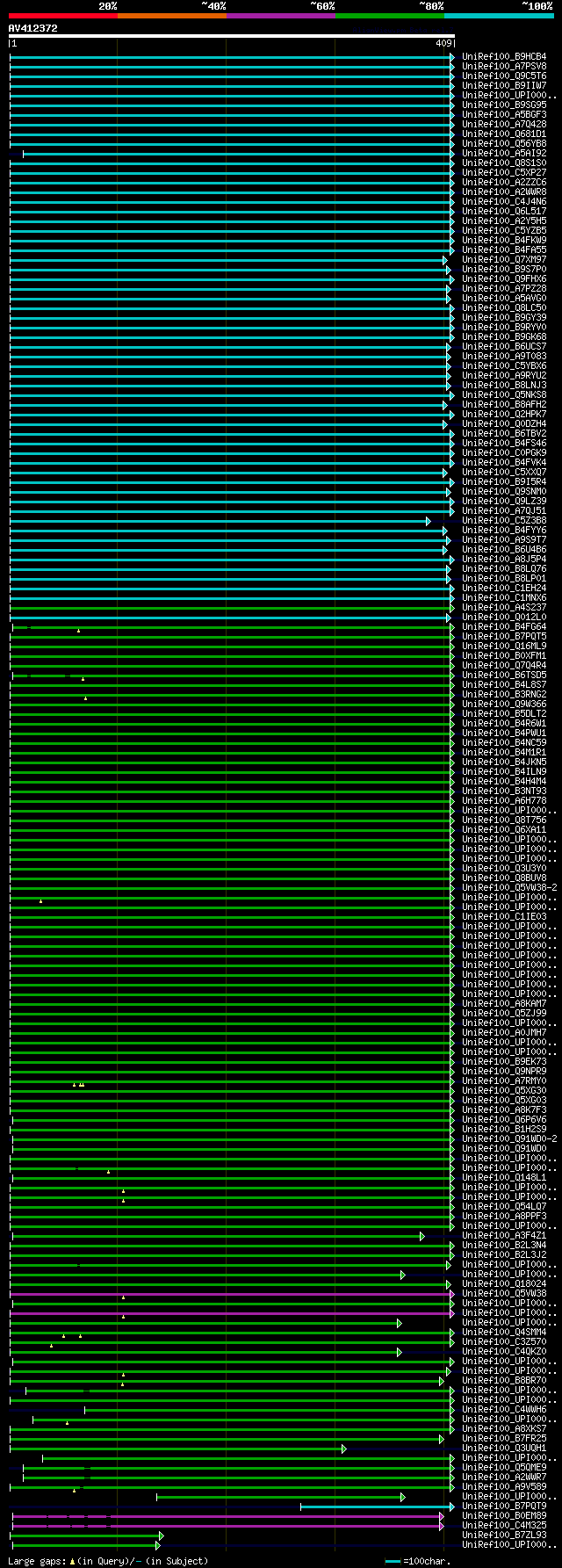Viewport: 562px width, 1568px height.
Task: Select hit label UniRef100_Q16ML9
Action: [504, 647]
